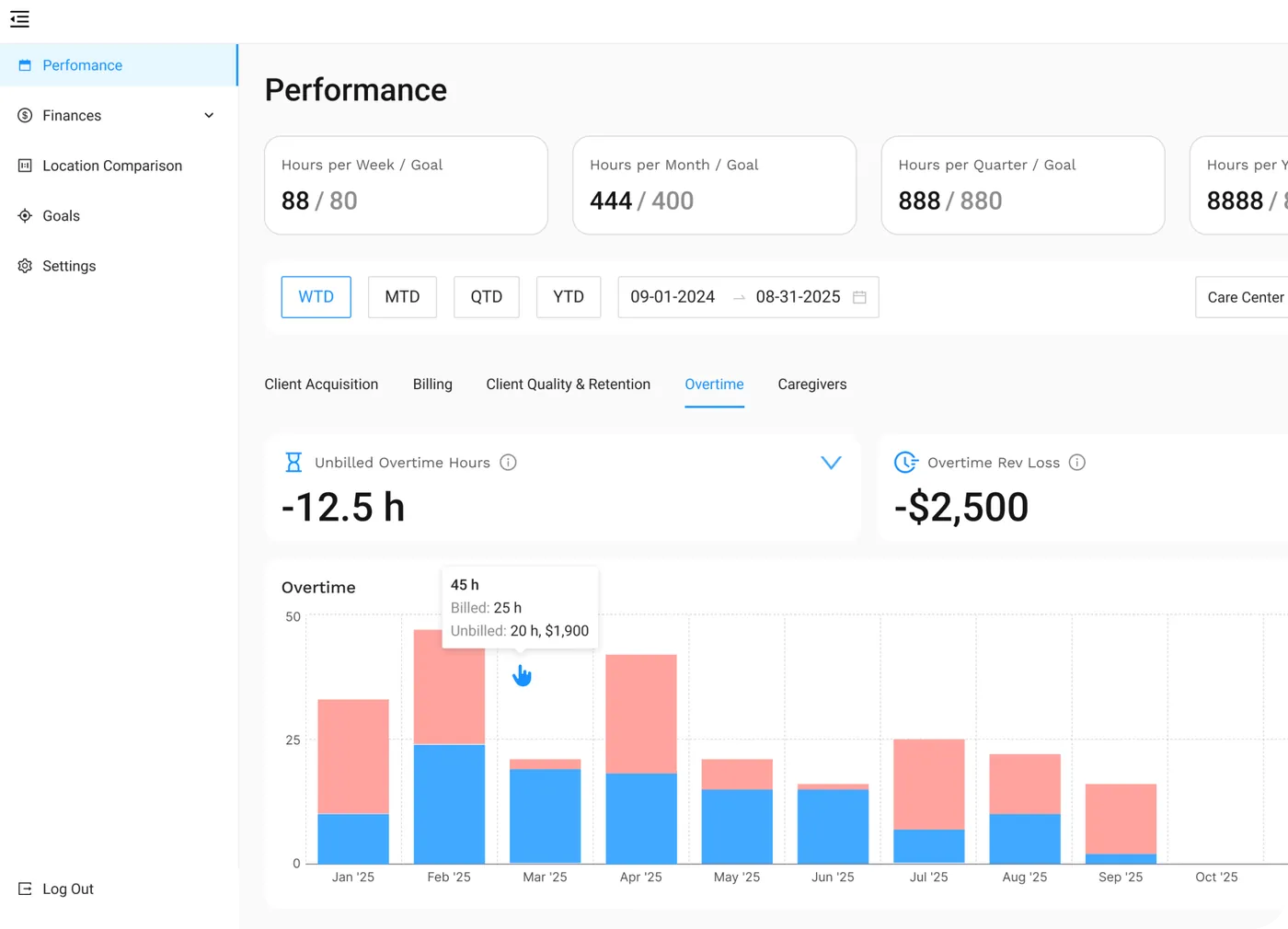Screen dimensions: 1288x929
Task: Collapse the sidebar menu icon
Action: click(x=19, y=19)
